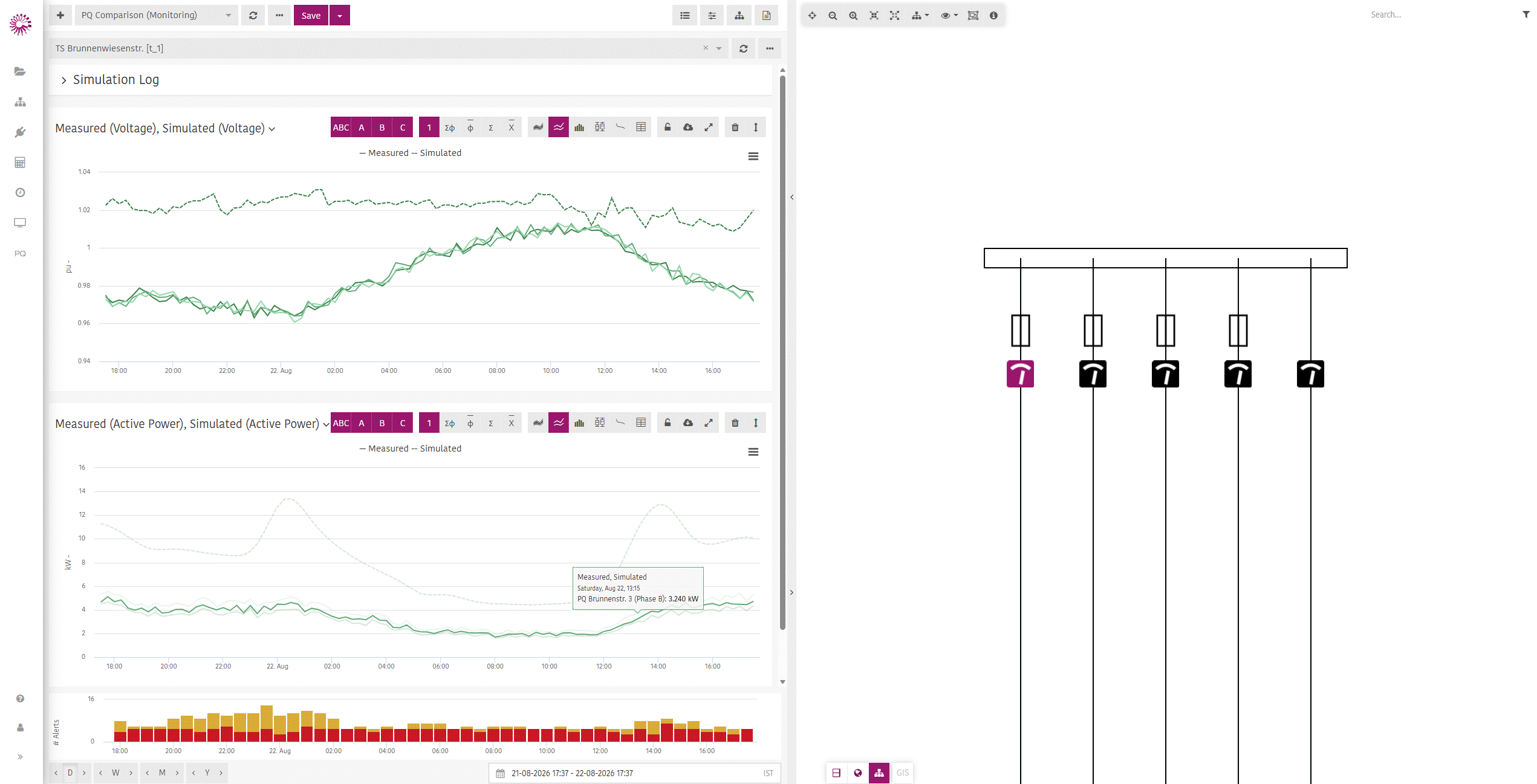Download Voltage chart data via cloud icon

pyautogui.click(x=688, y=127)
